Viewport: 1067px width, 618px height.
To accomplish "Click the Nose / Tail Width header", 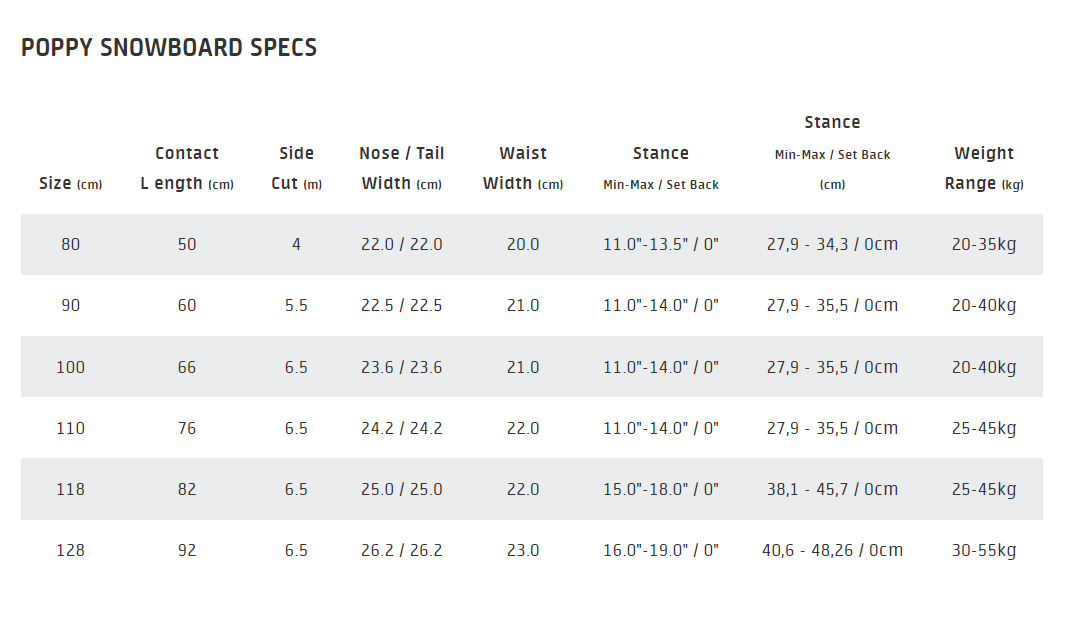I will [x=401, y=168].
